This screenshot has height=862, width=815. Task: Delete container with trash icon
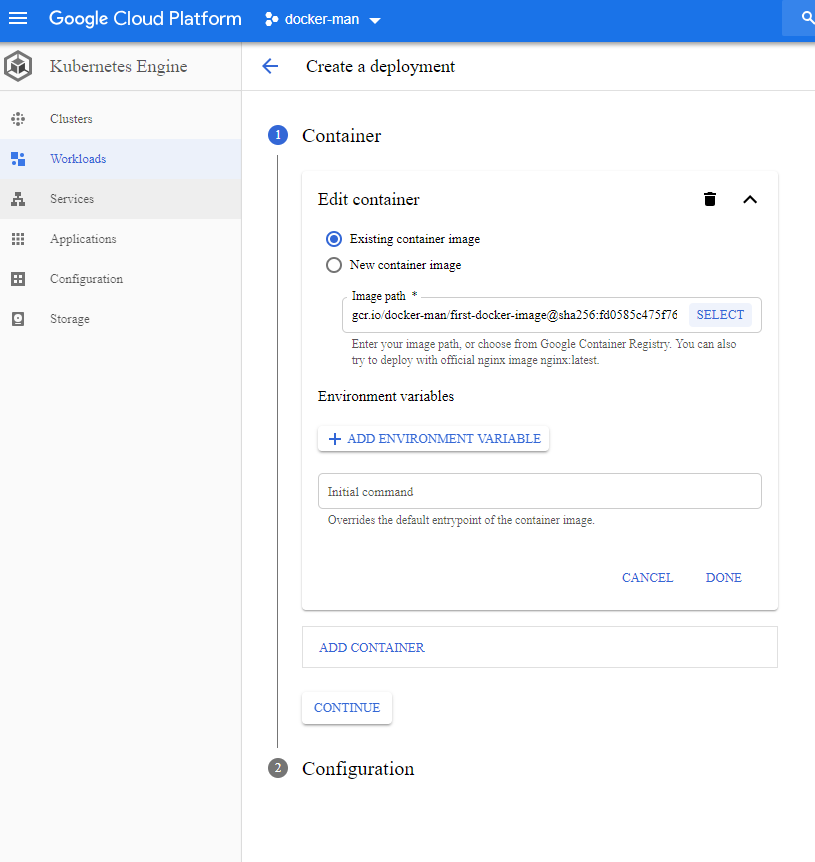[710, 199]
